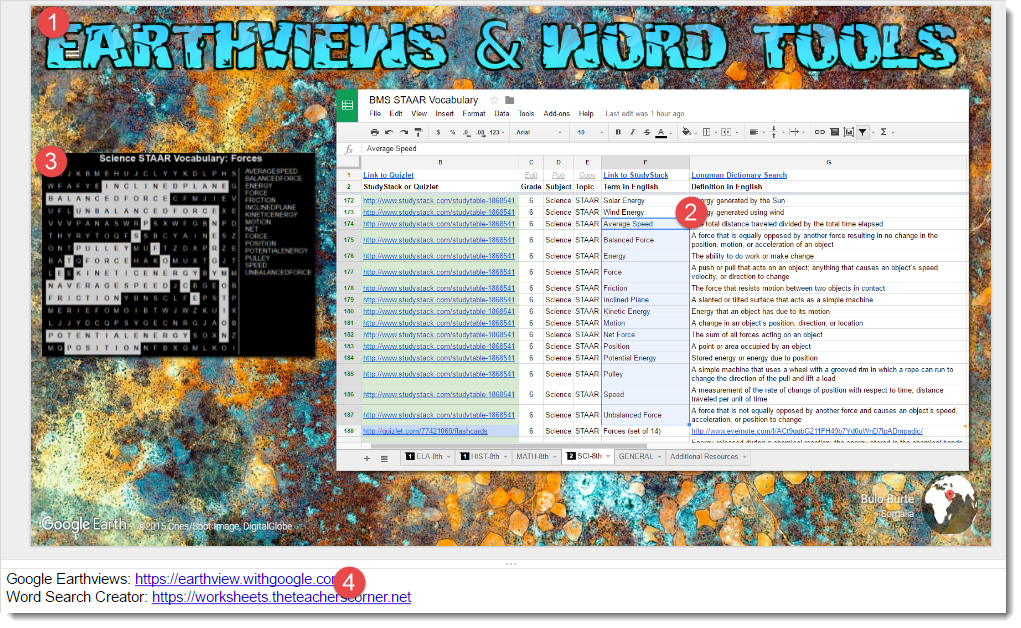
Task: Toggle strikethrough formatting
Action: pyautogui.click(x=647, y=132)
